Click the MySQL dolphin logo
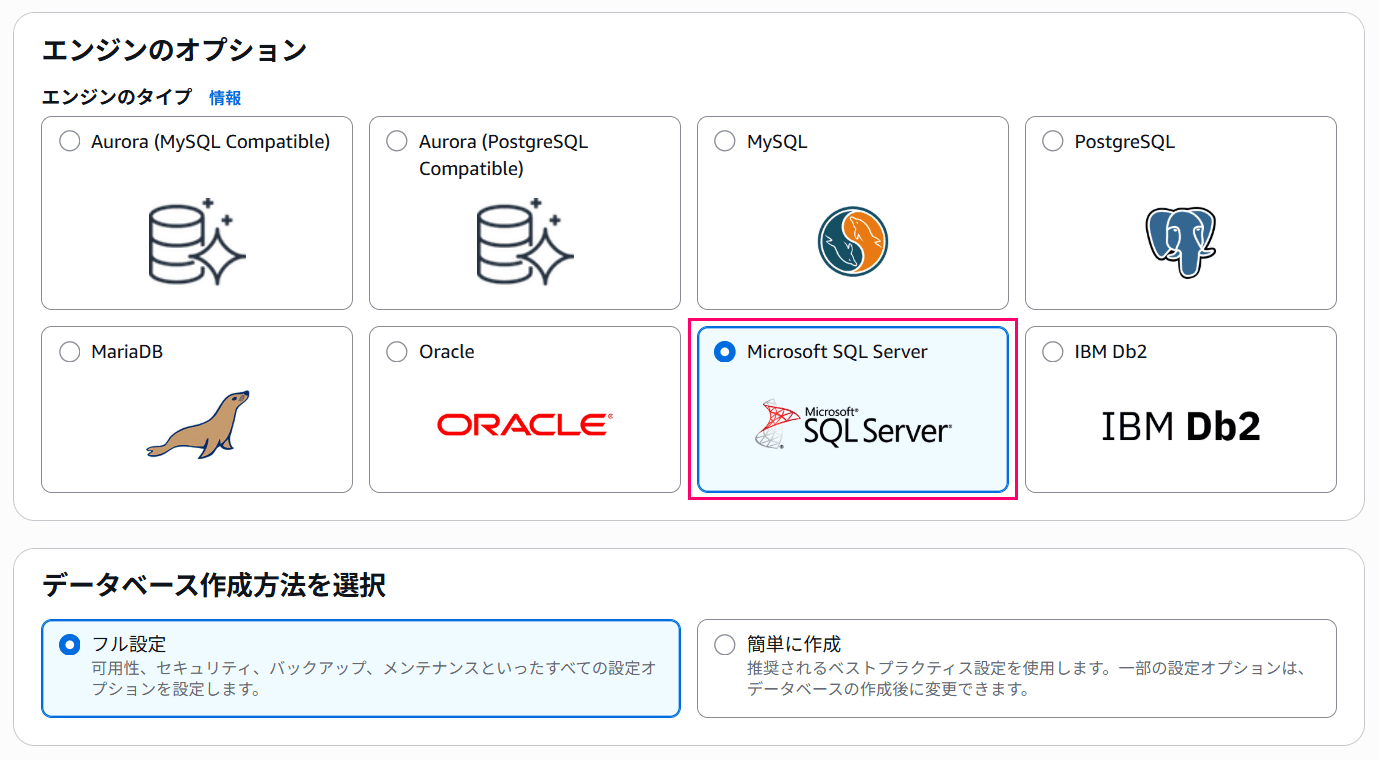The image size is (1378, 760). (853, 241)
